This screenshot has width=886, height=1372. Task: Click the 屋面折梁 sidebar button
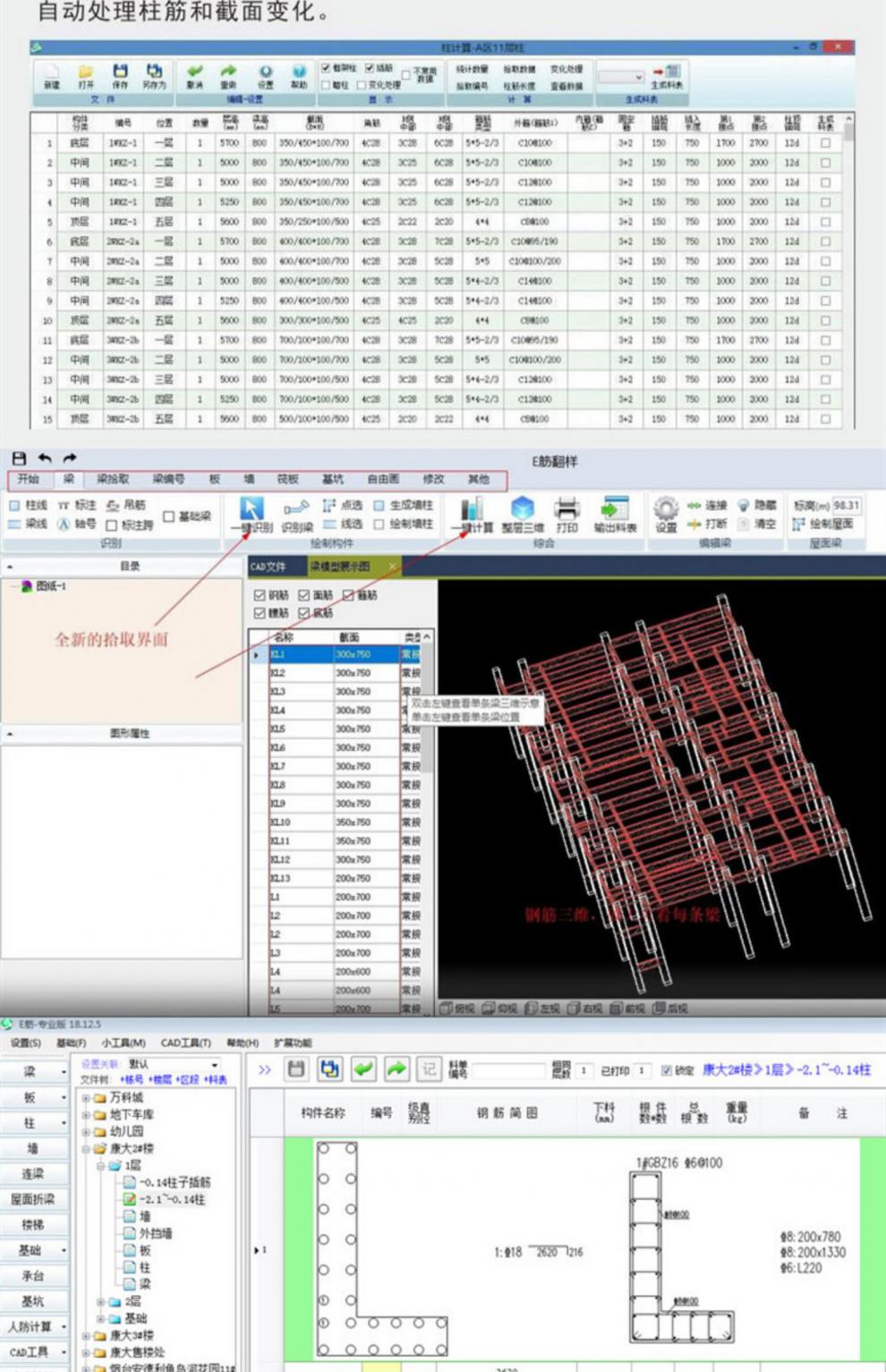33,1199
